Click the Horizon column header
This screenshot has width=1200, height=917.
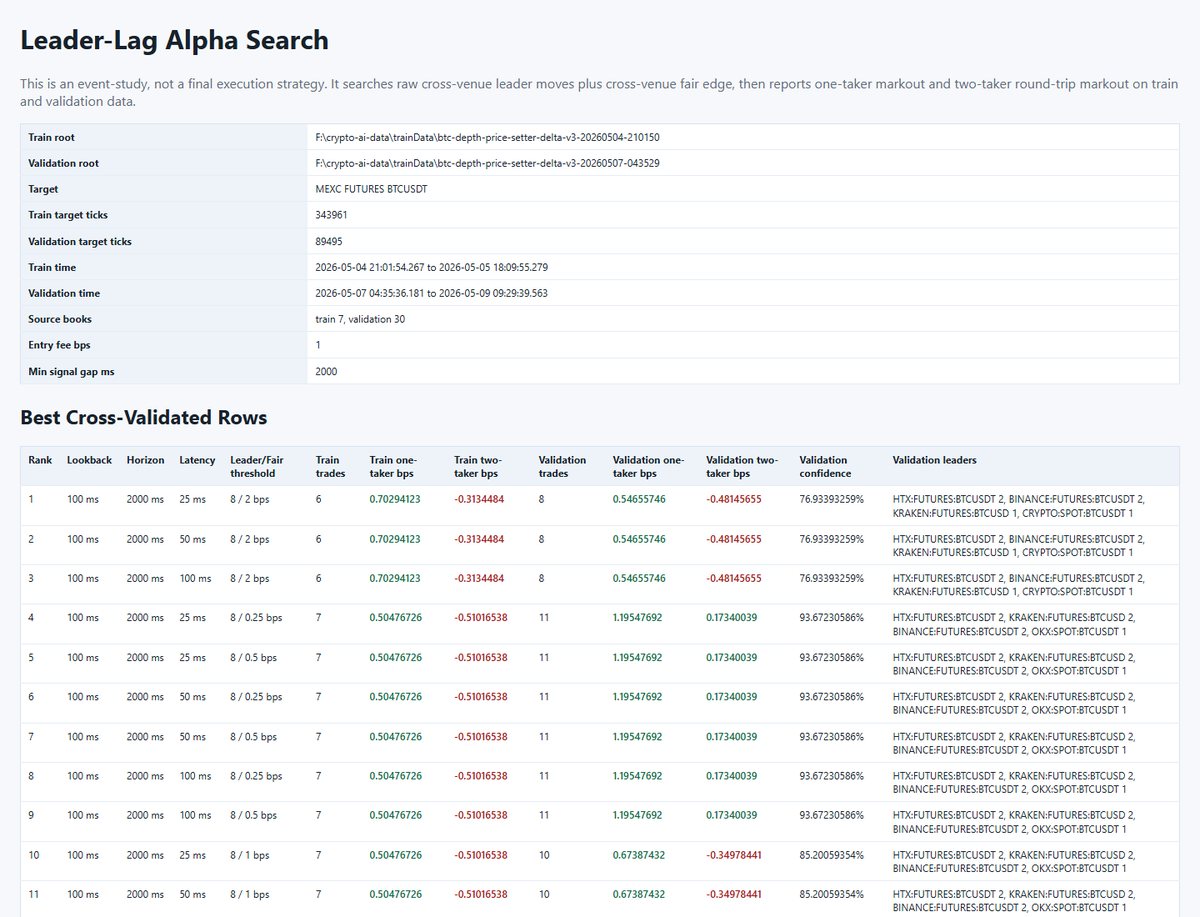145,460
